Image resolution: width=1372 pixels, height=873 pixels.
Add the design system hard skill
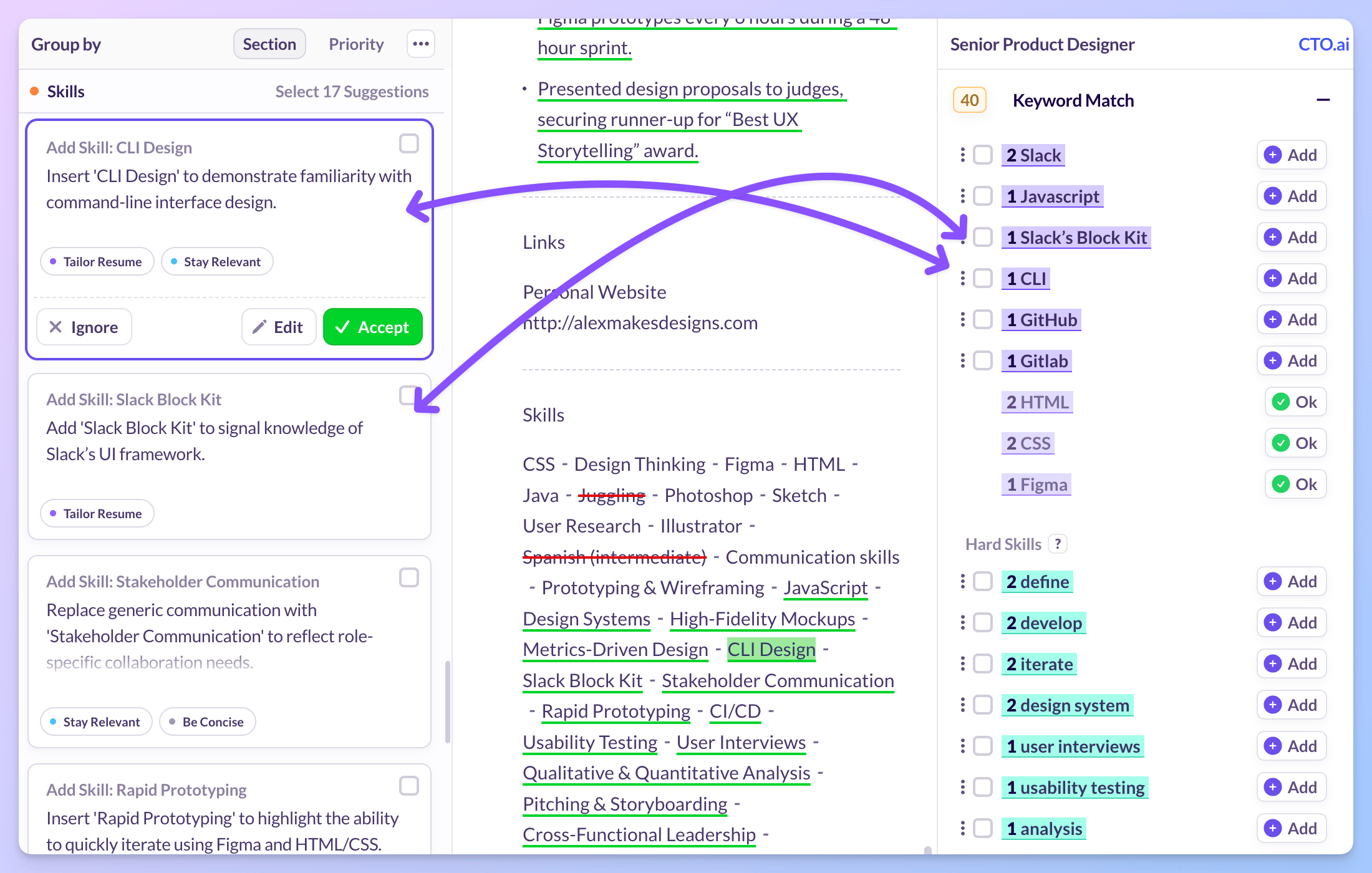click(x=1291, y=705)
